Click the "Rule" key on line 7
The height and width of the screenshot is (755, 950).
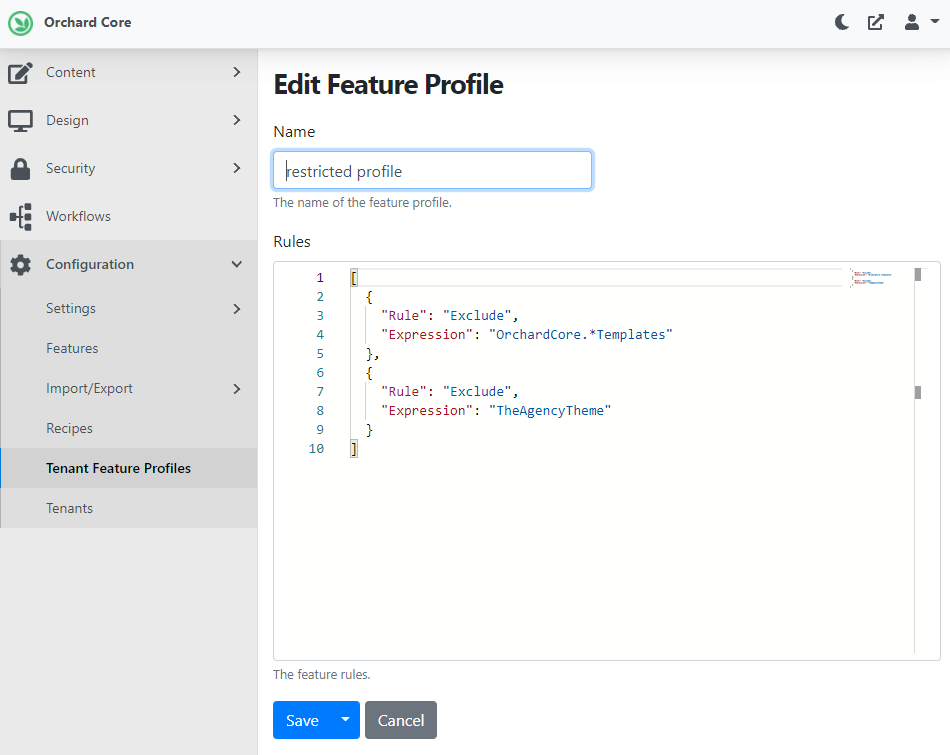[x=404, y=392]
